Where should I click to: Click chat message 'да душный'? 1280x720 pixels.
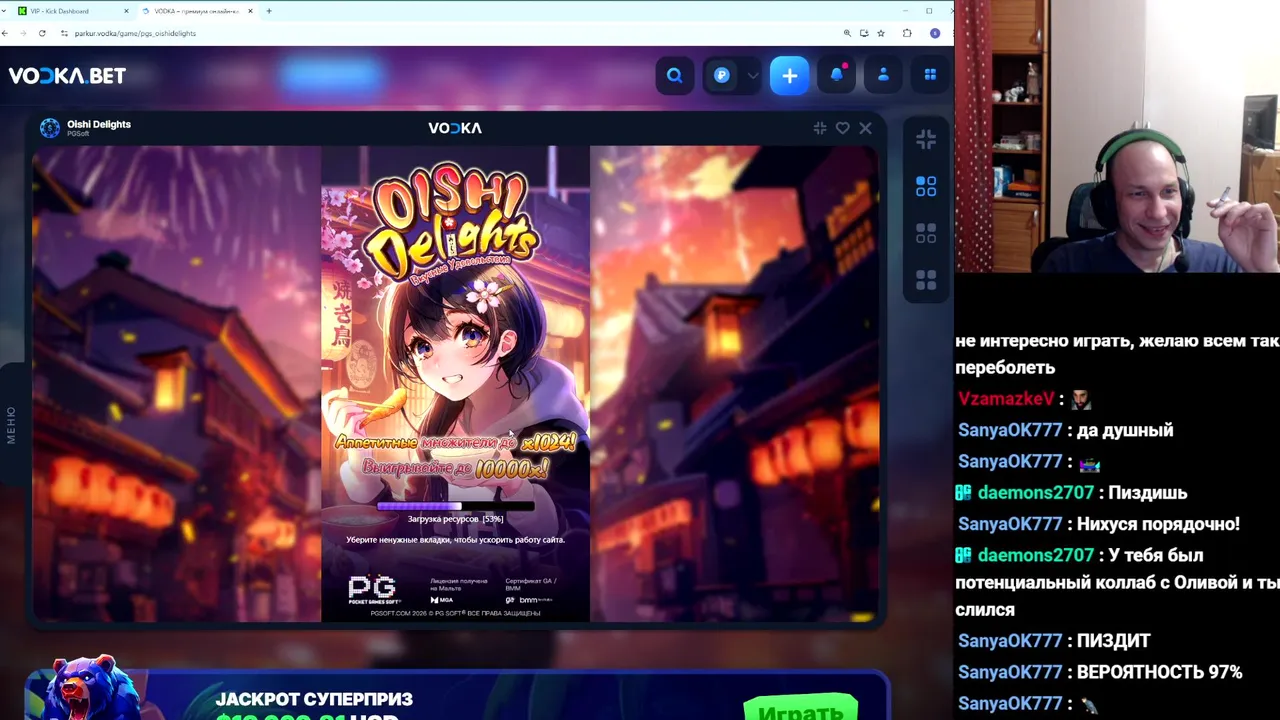point(1125,430)
